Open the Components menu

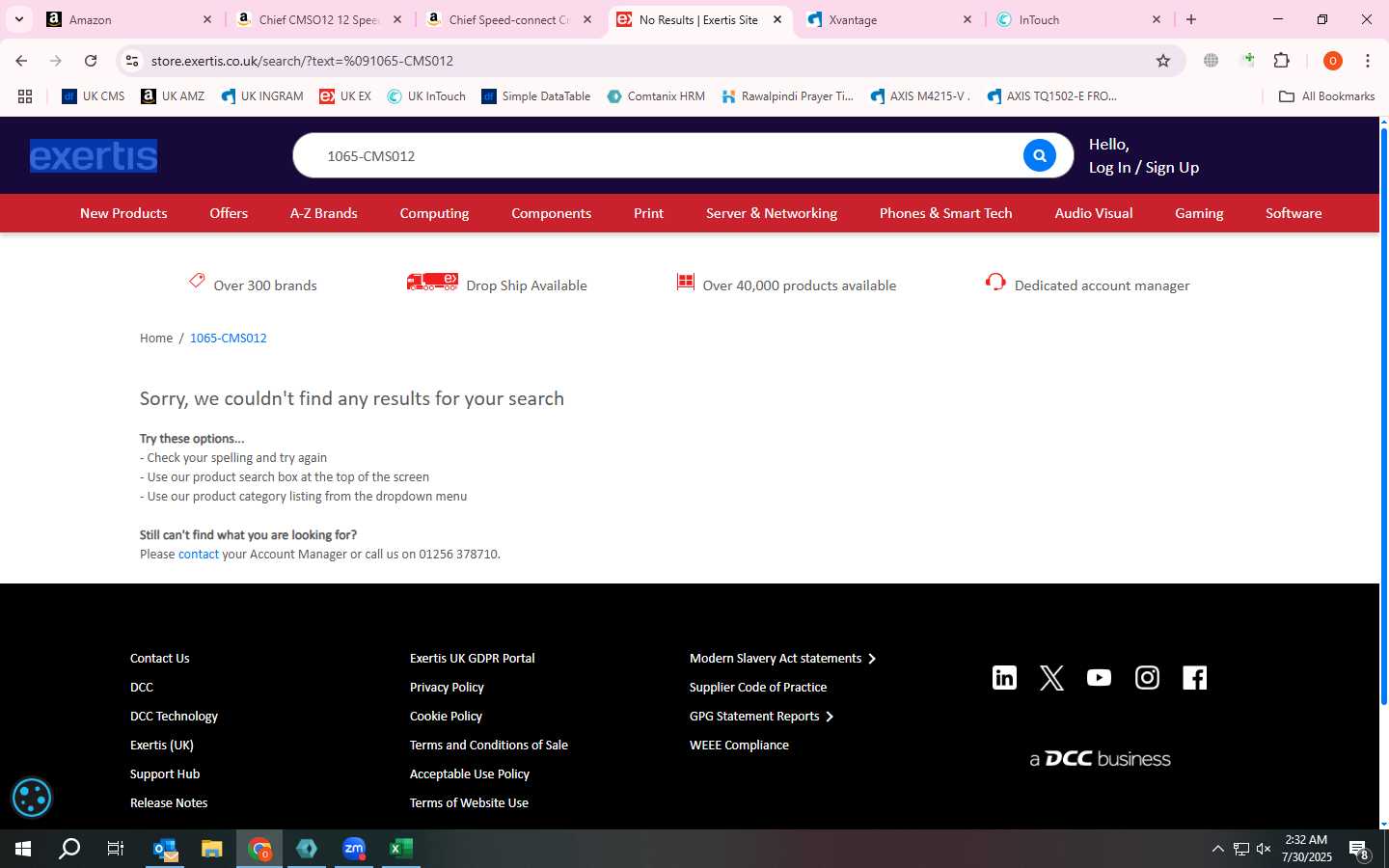point(552,213)
